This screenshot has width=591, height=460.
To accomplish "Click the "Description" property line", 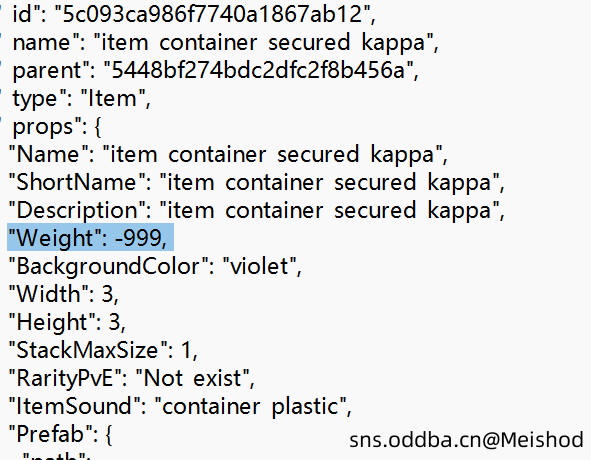I will click(257, 210).
